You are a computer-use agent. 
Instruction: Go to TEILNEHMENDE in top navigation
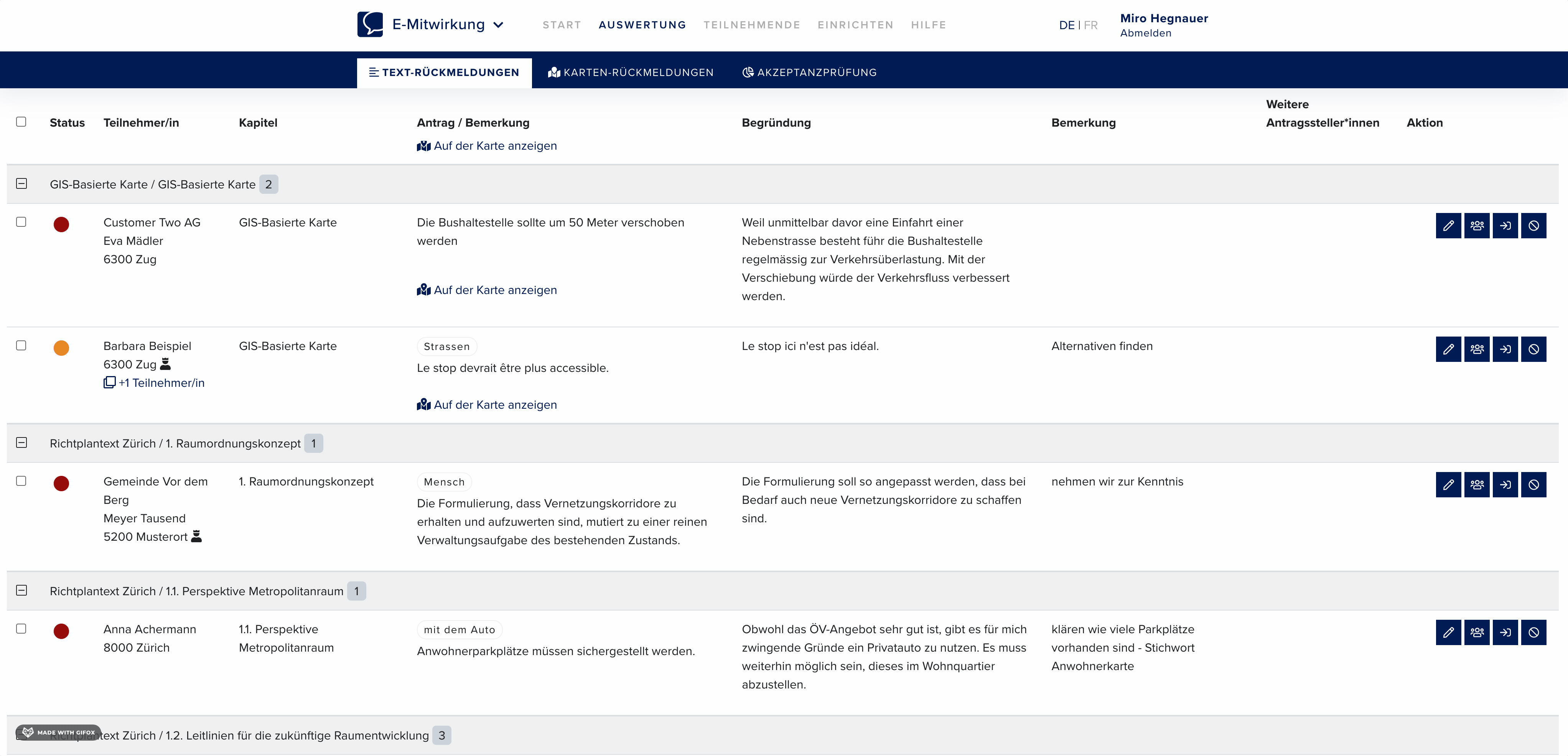752,25
